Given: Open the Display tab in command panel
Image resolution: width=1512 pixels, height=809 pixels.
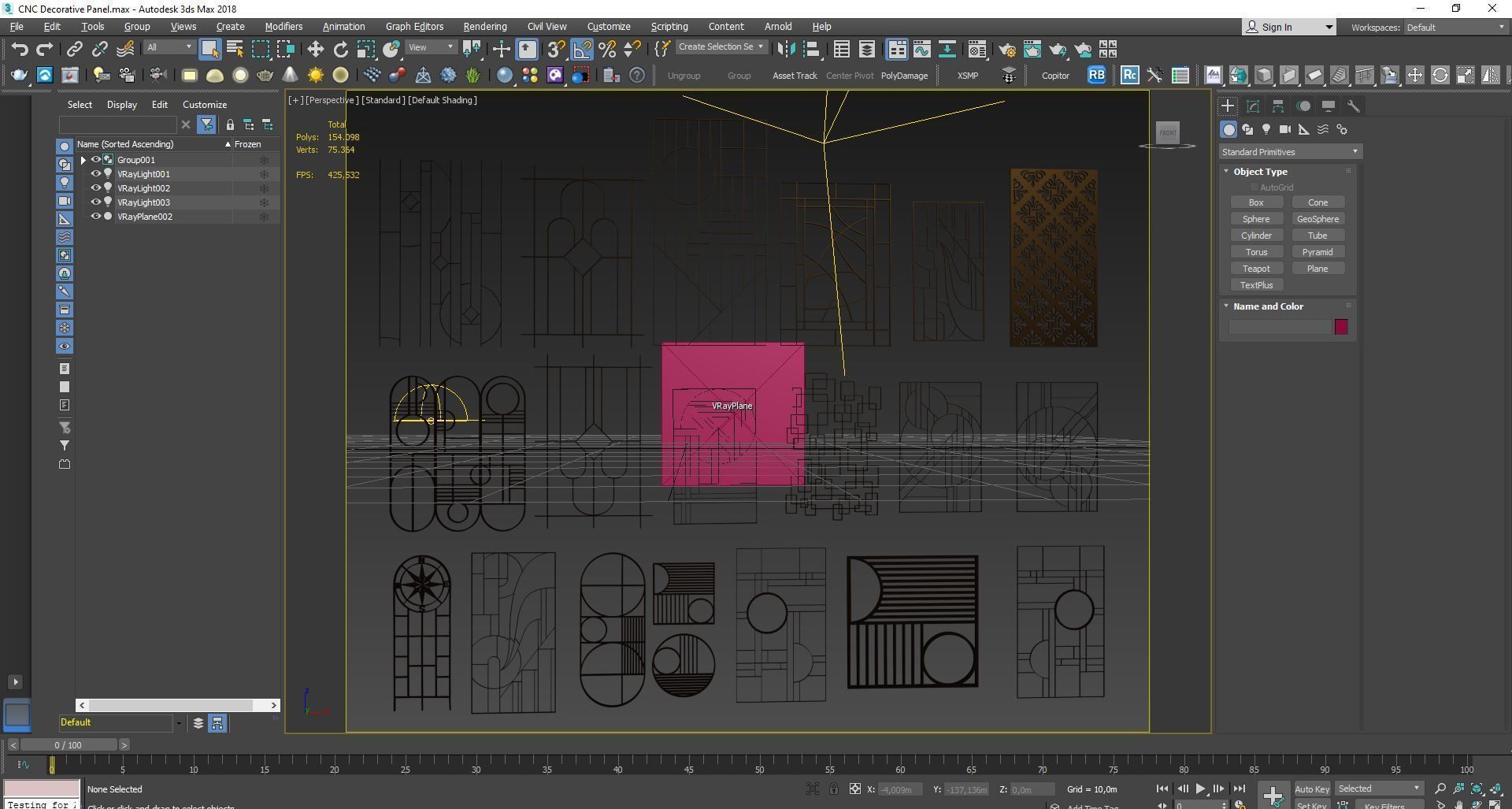Looking at the screenshot, I should tap(1329, 106).
